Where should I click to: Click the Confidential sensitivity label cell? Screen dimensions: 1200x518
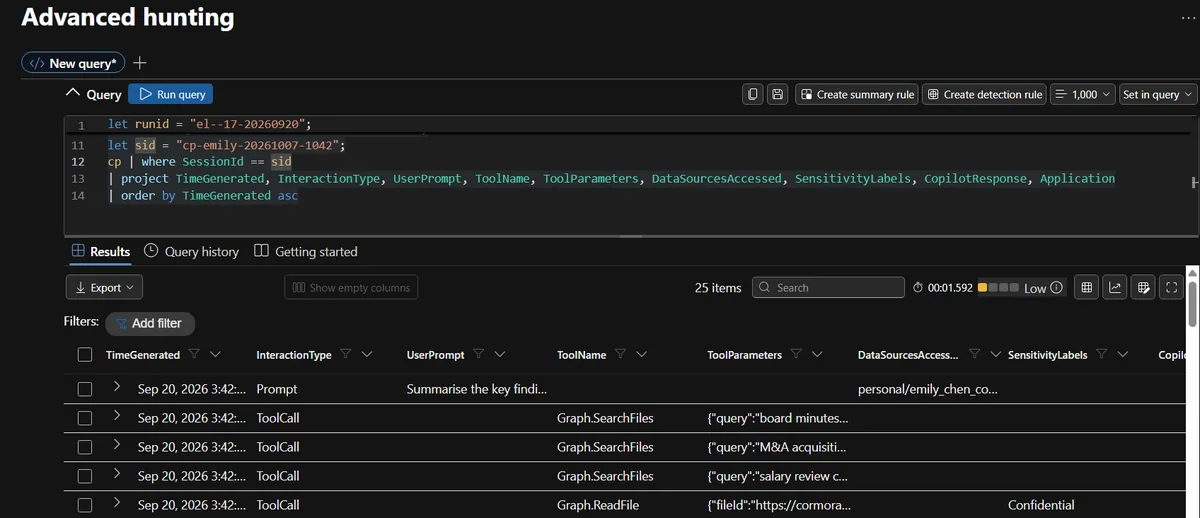tap(1041, 505)
